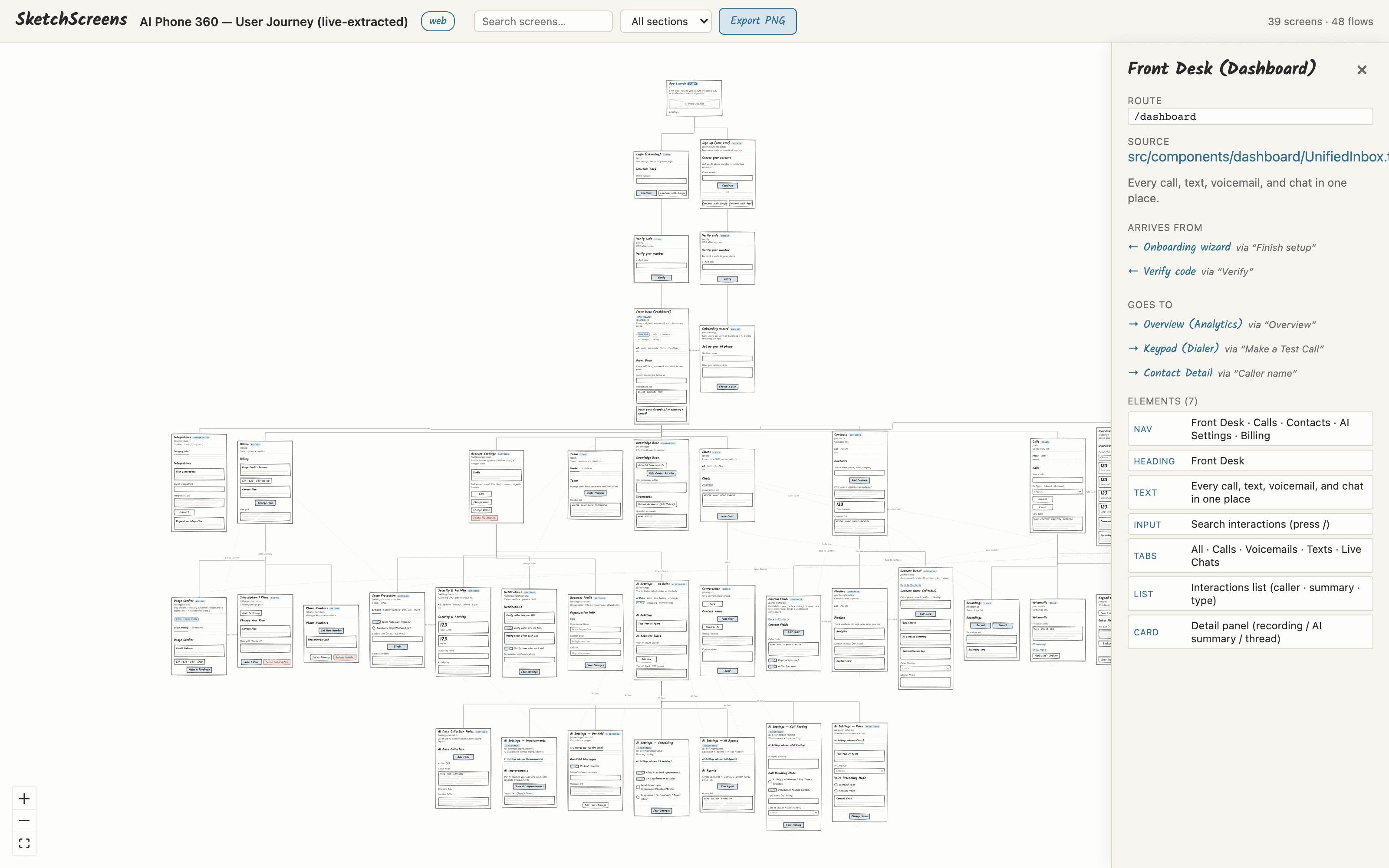Select the Pipeline screen card

(x=859, y=630)
